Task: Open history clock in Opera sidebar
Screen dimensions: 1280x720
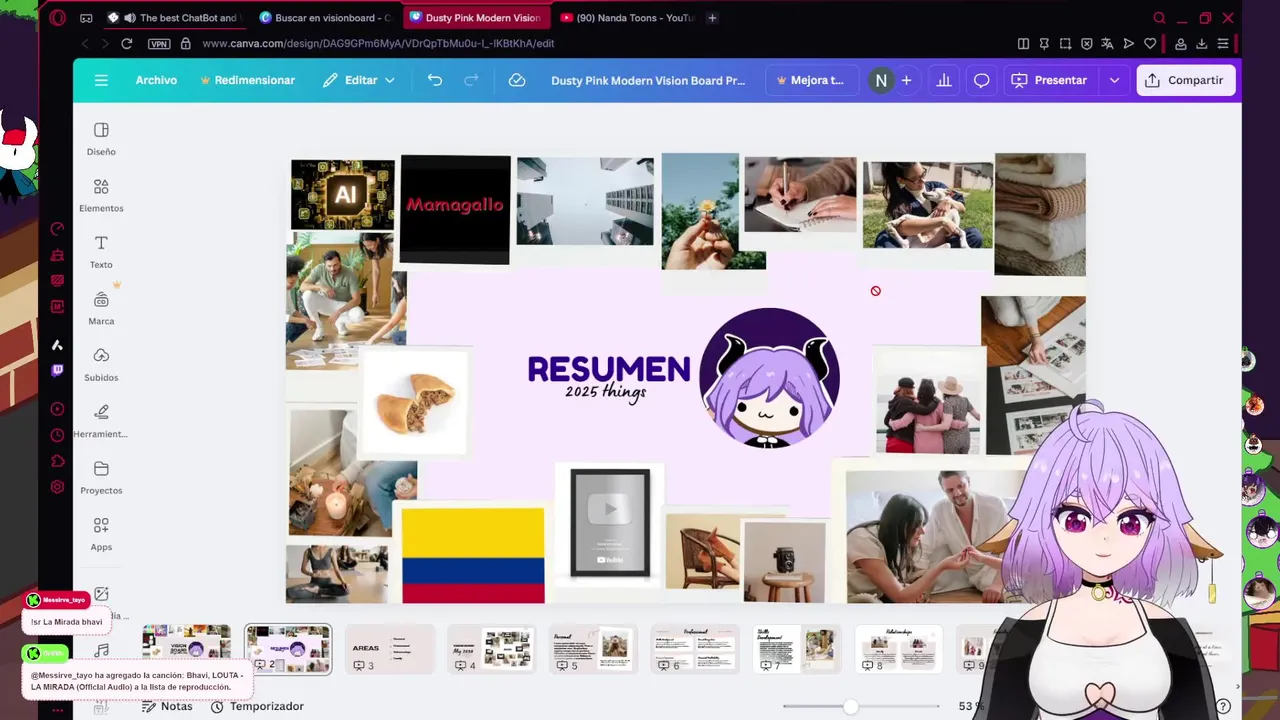Action: pyautogui.click(x=57, y=435)
